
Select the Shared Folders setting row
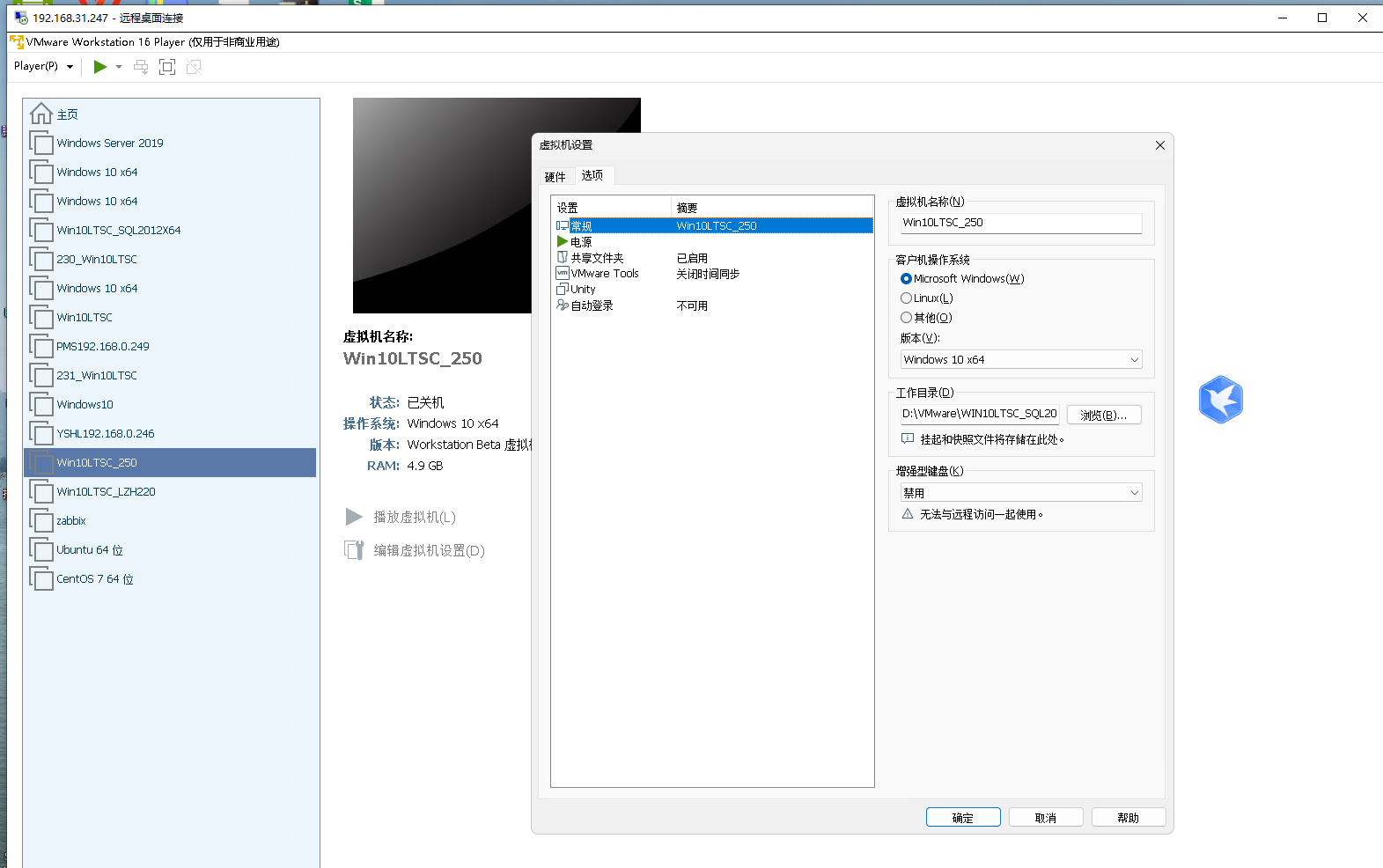click(x=597, y=258)
